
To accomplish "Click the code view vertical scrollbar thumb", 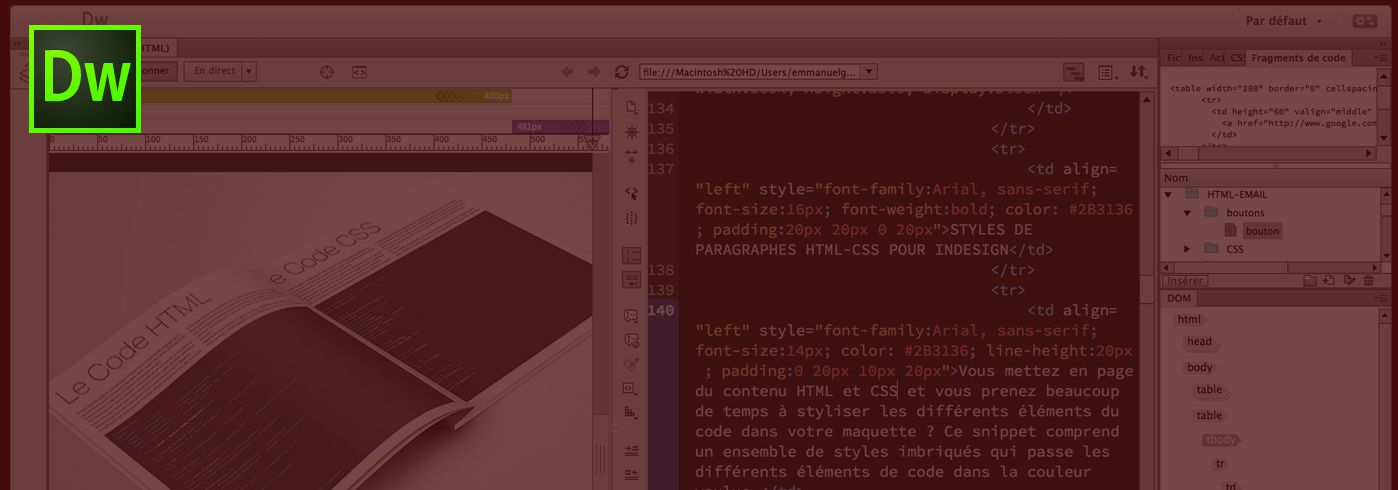I will pos(1147,289).
